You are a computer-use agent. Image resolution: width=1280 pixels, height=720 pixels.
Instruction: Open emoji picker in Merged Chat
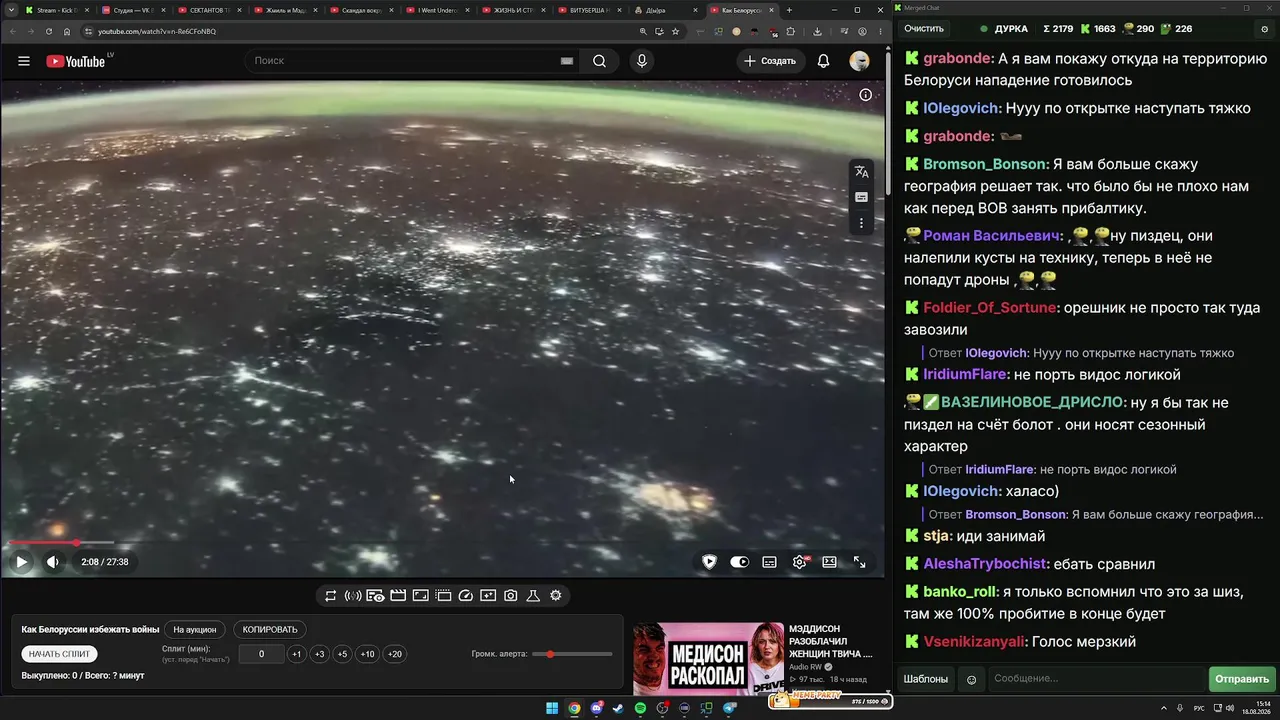[971, 680]
